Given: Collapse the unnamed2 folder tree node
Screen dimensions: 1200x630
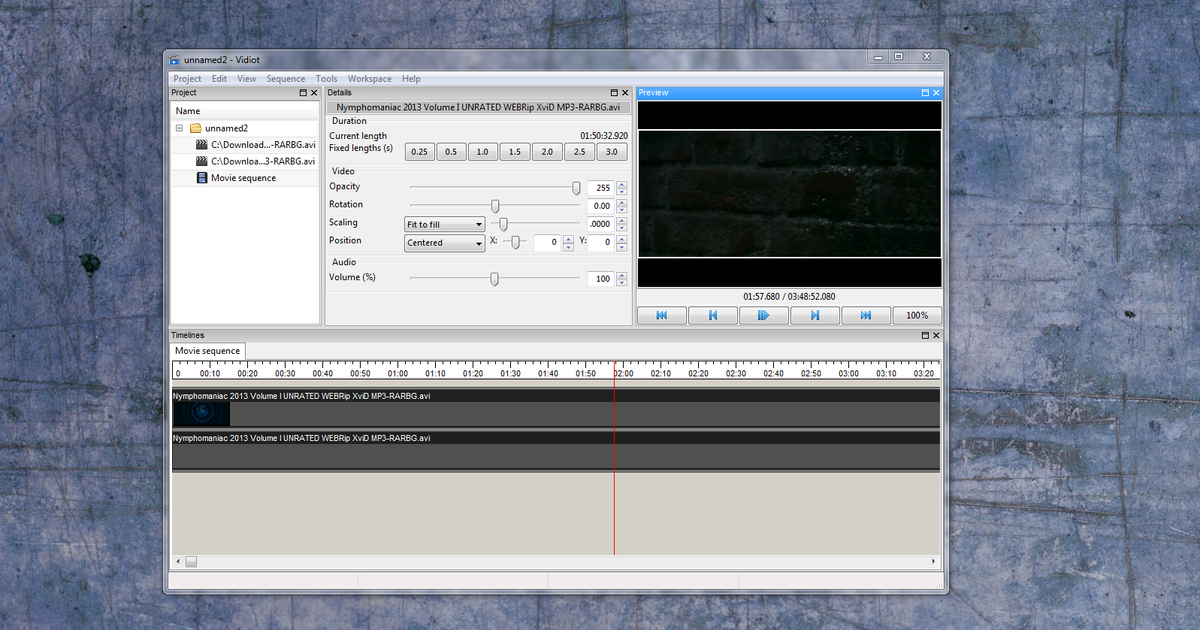Looking at the screenshot, I should click(x=180, y=128).
